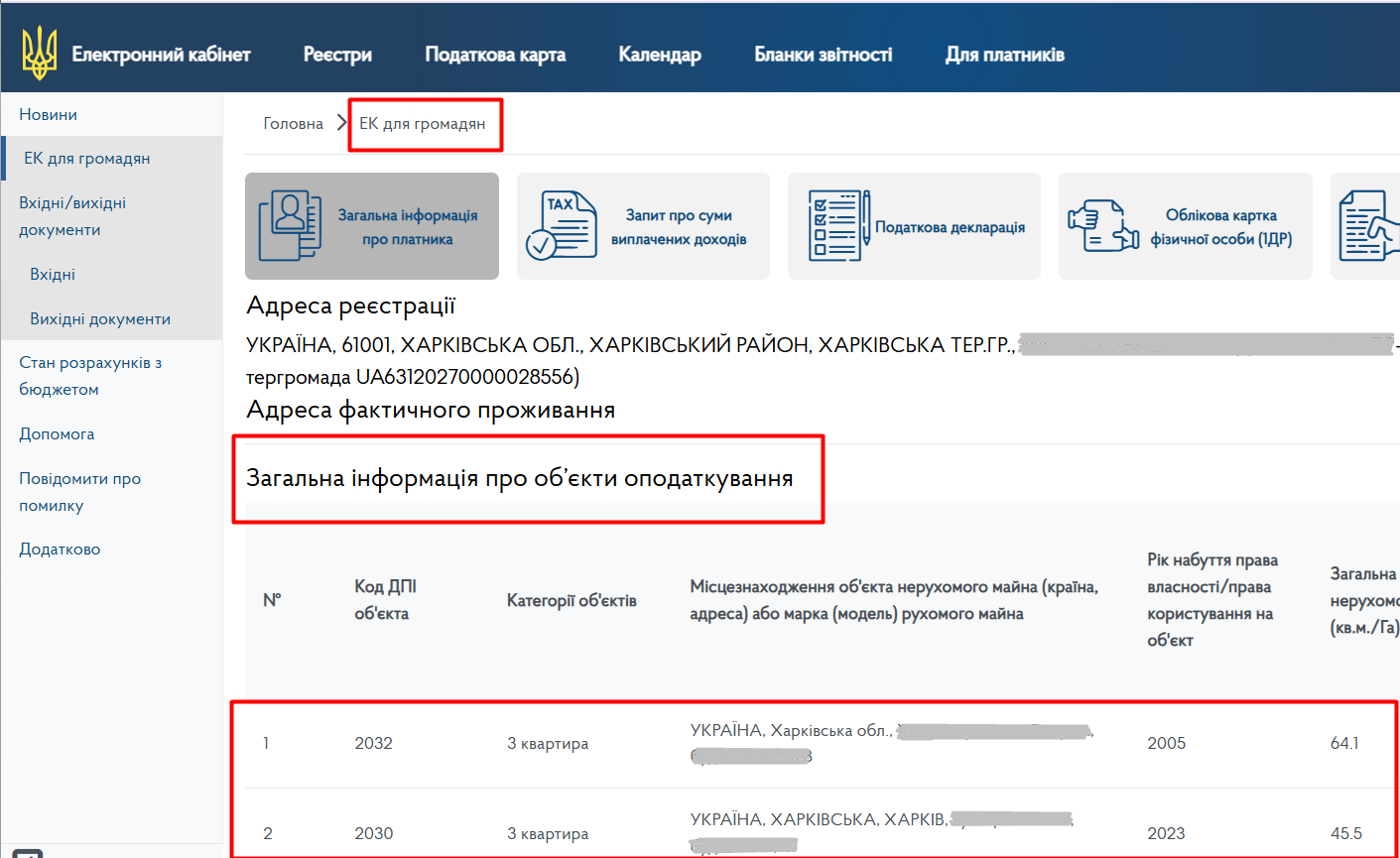
Task: Expand Вхідні/вихідні документи sidebar section
Action: (72, 216)
